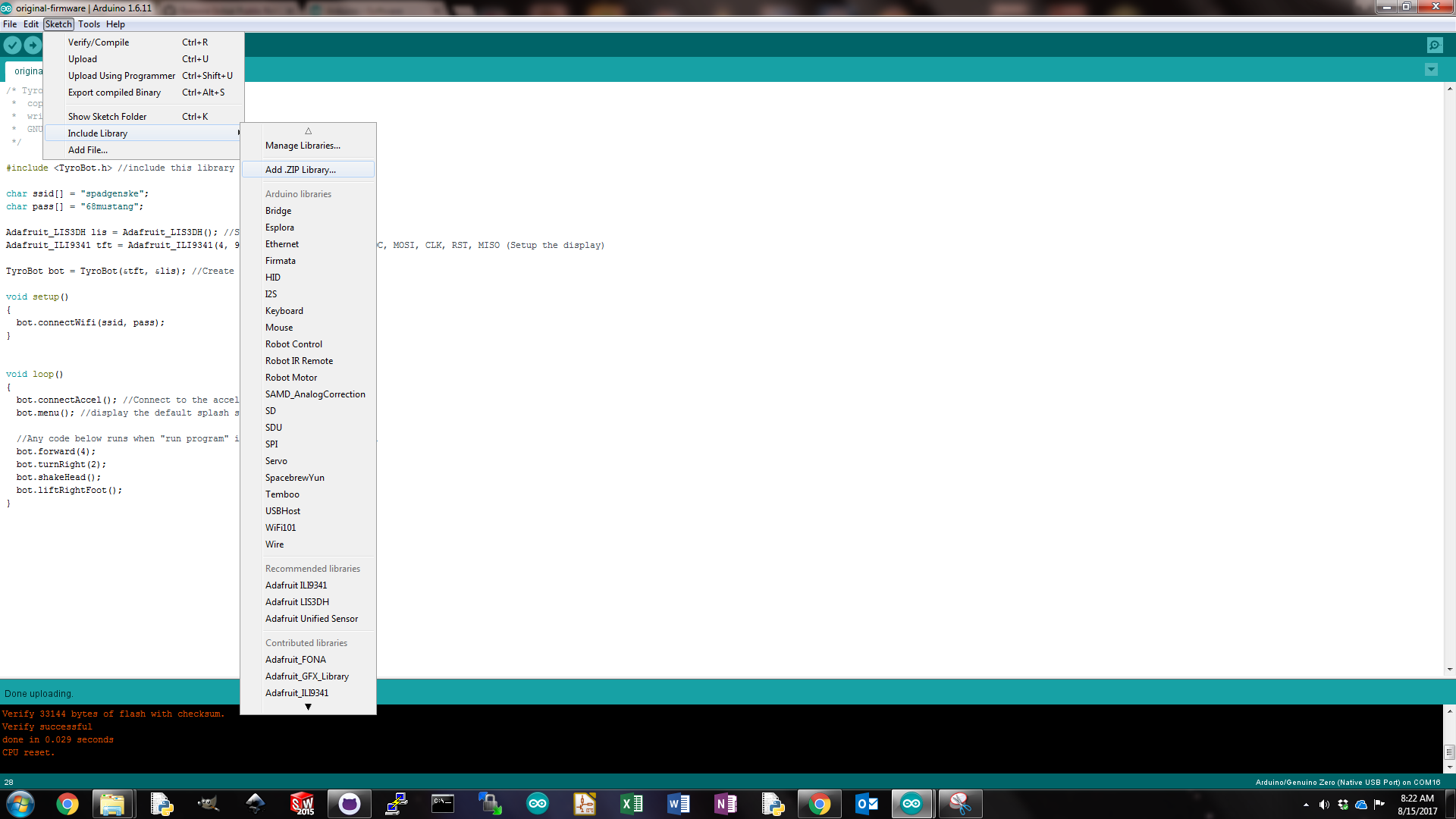This screenshot has width=1456, height=819.
Task: Include the Adafruit_GFX_Library
Action: (307, 676)
